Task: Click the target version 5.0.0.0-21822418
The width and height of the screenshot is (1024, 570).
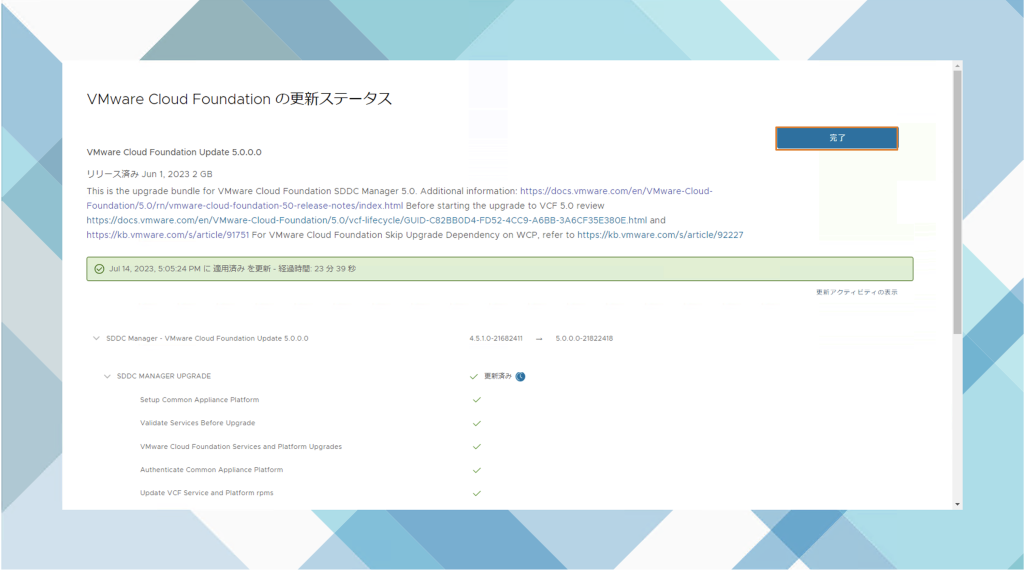Action: 584,338
